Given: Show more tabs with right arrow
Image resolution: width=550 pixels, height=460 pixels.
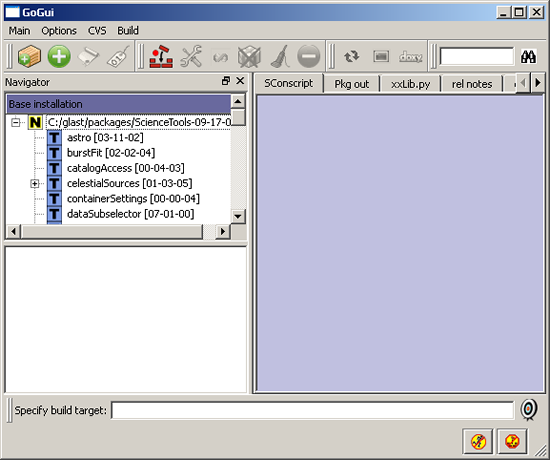Looking at the screenshot, I should [x=538, y=83].
